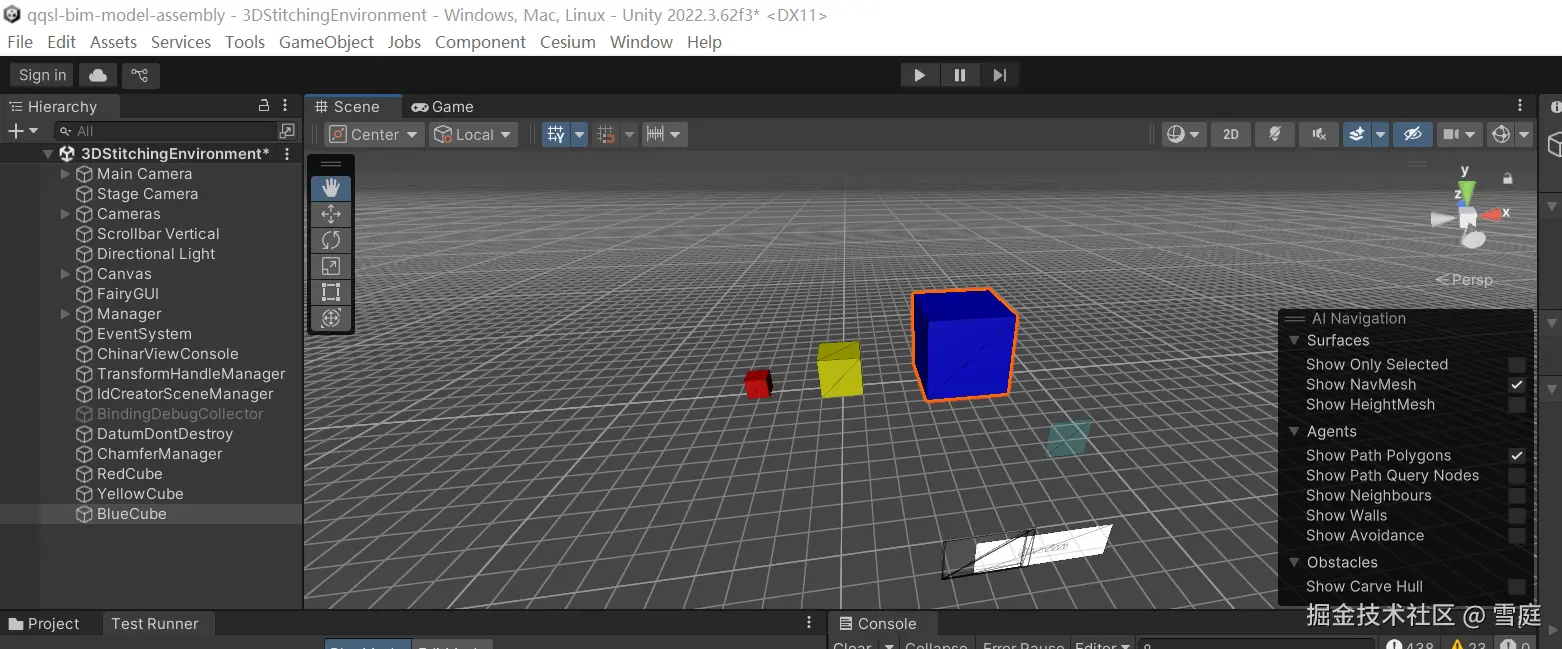The height and width of the screenshot is (649, 1562).
Task: Click the draw mode sphere icon
Action: pos(1176,134)
